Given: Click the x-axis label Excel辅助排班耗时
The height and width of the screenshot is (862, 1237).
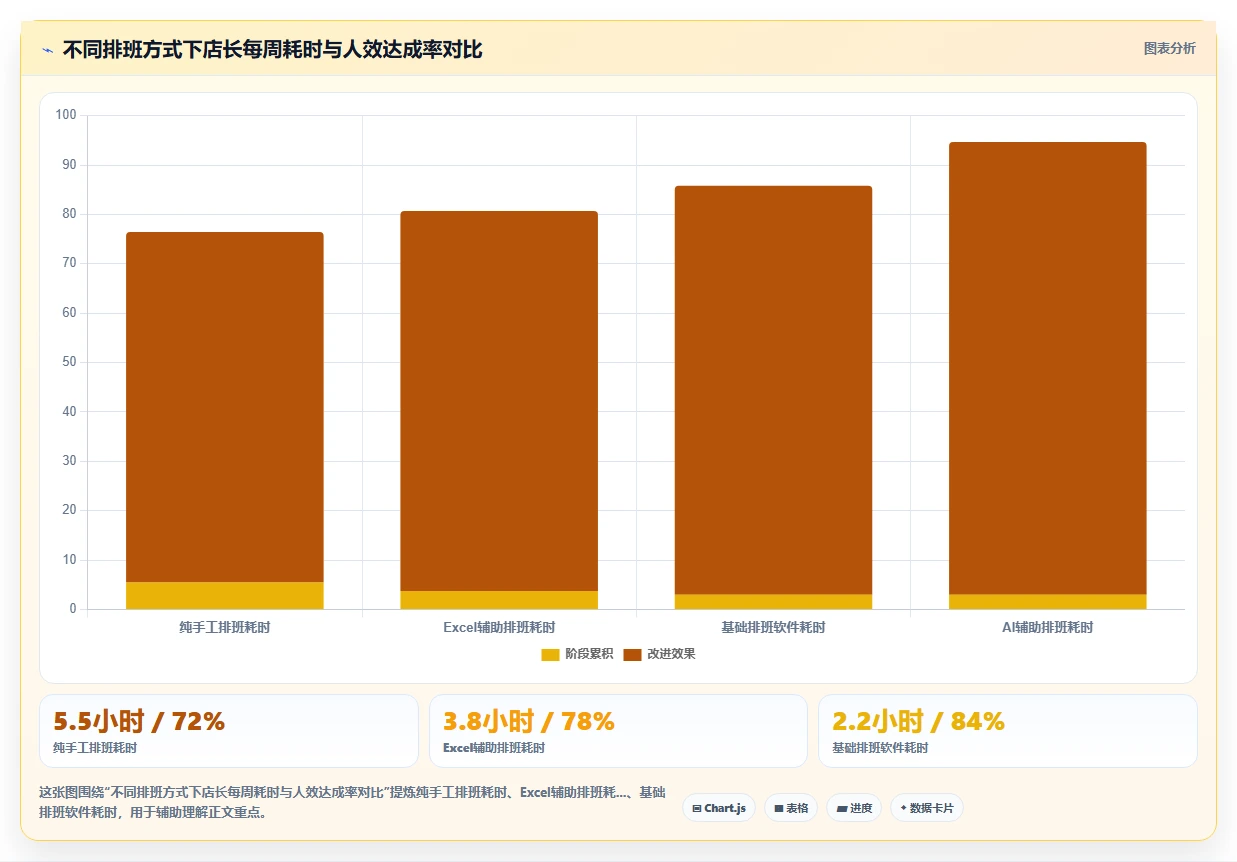Looking at the screenshot, I should [499, 628].
